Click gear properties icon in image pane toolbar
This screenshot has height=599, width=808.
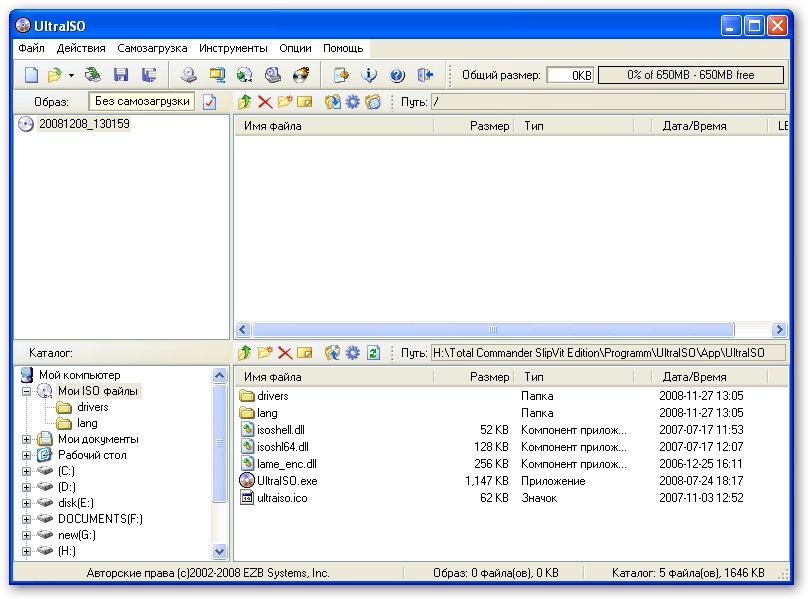tap(352, 102)
